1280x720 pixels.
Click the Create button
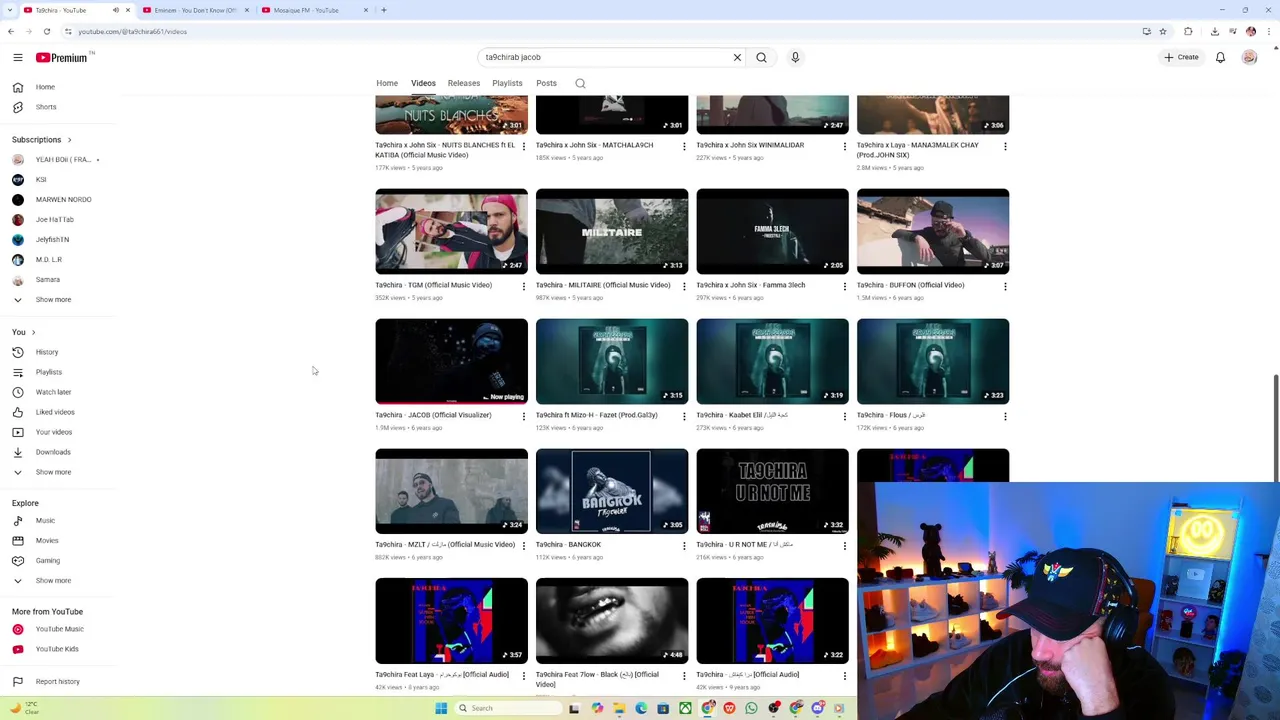(x=1181, y=57)
